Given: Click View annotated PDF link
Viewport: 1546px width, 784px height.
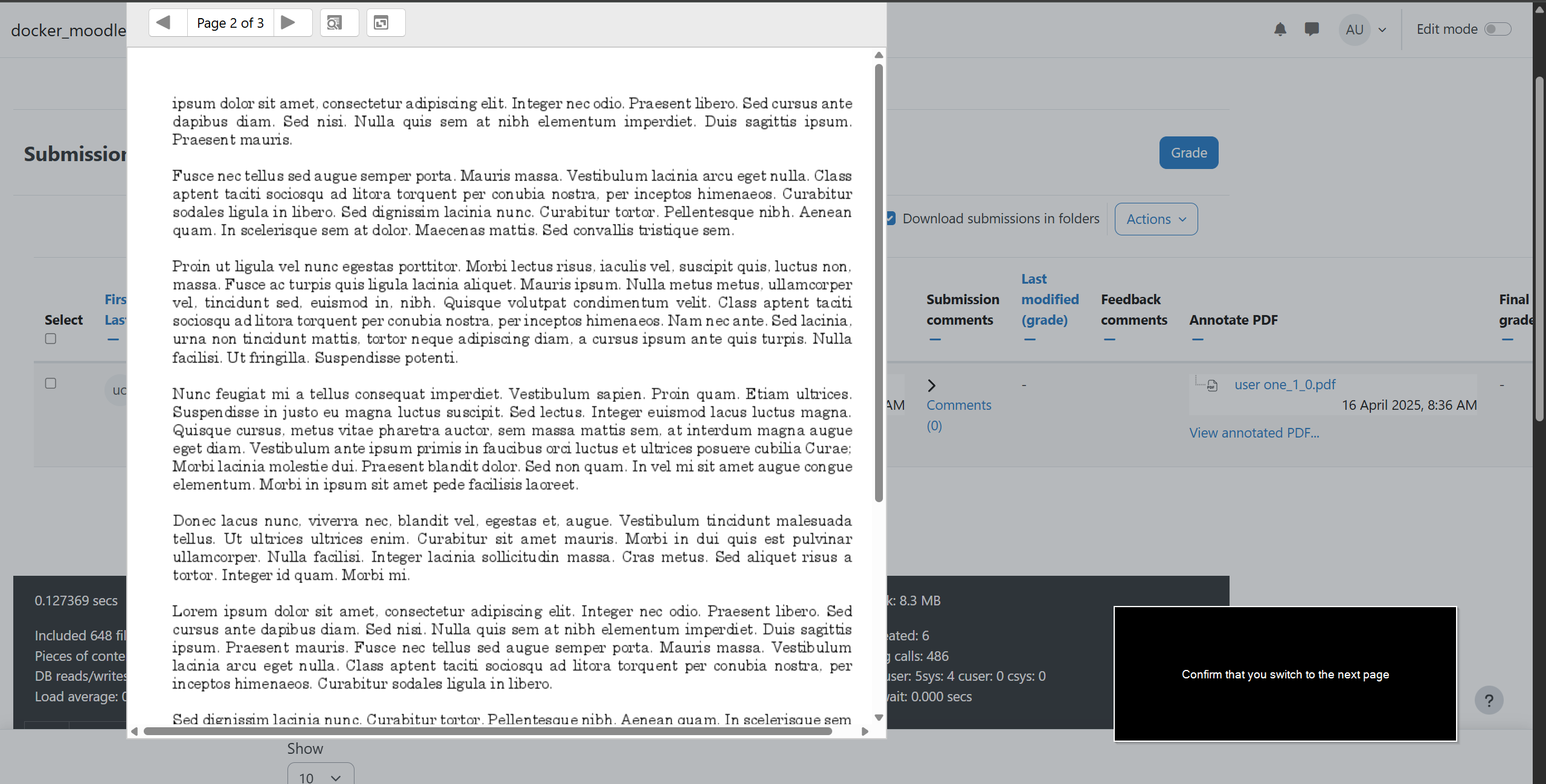Looking at the screenshot, I should 1254,433.
